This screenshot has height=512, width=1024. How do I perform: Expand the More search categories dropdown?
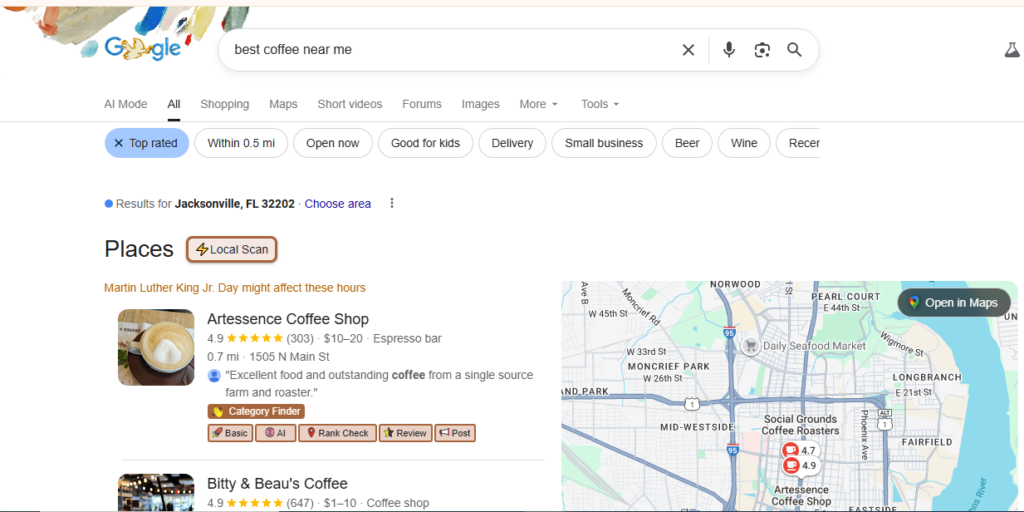(538, 104)
